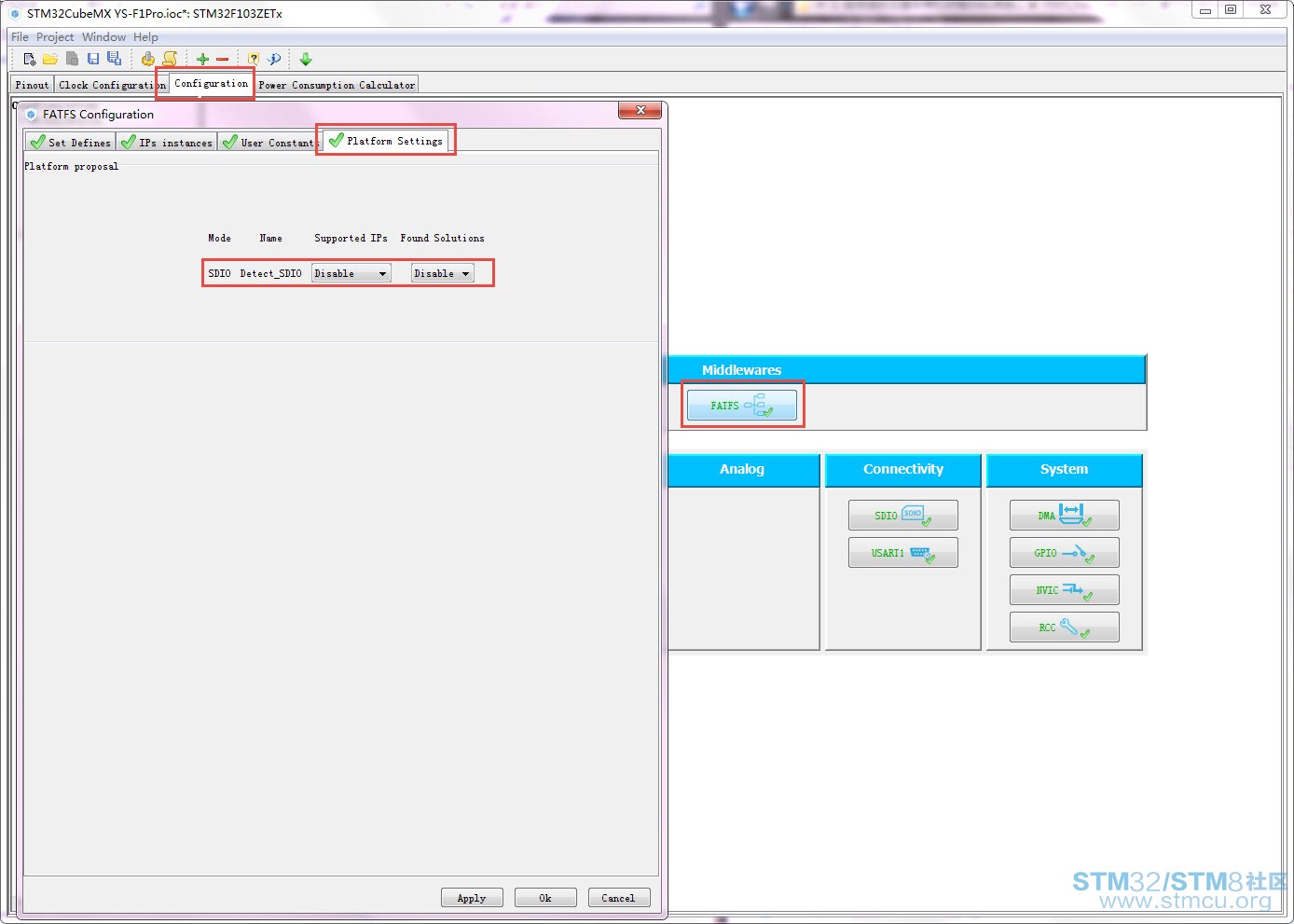Select the Configuration tab
This screenshot has height=924, width=1294.
click(x=211, y=84)
